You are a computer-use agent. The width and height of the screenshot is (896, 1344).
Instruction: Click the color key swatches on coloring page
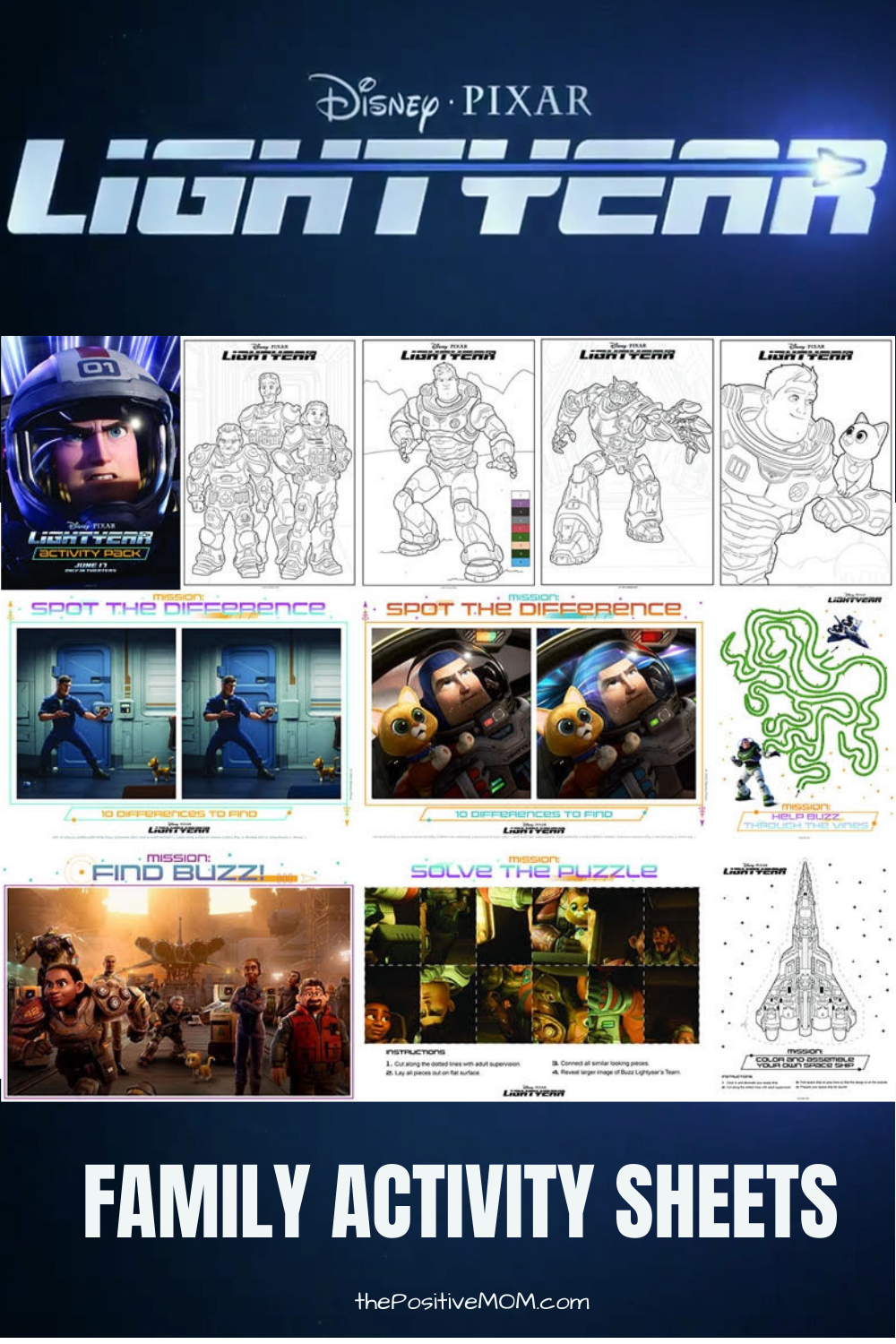coord(521,528)
